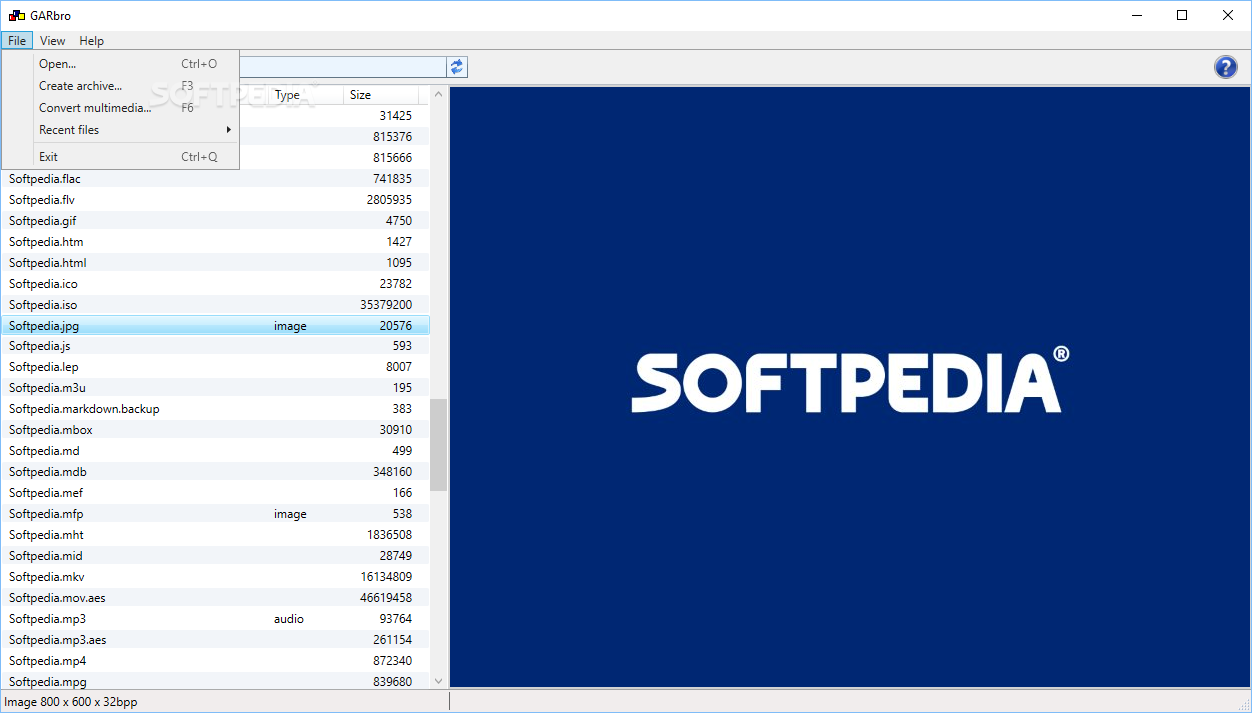Sort list by the Size column header
The width and height of the screenshot is (1252, 713).
[x=381, y=95]
